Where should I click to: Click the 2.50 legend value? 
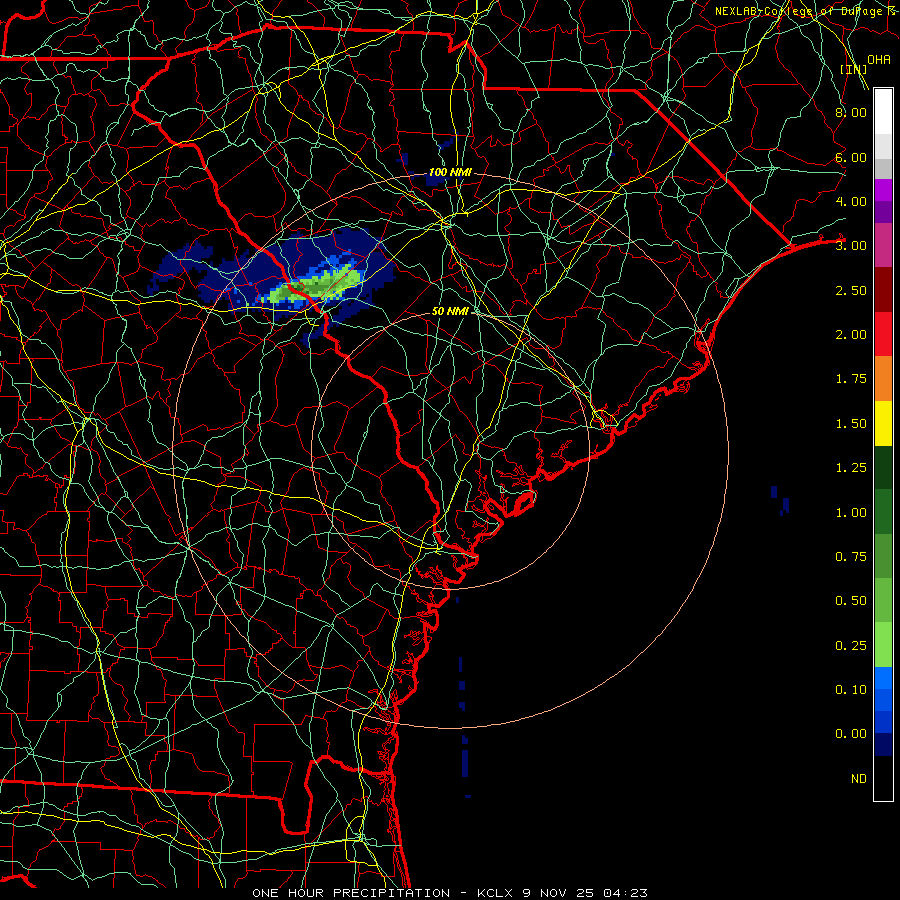(x=851, y=290)
